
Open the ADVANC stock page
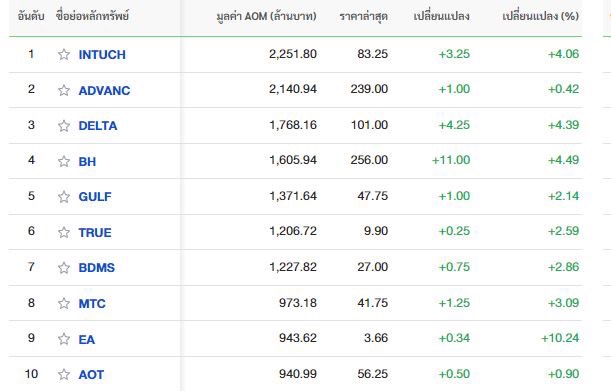point(104,90)
